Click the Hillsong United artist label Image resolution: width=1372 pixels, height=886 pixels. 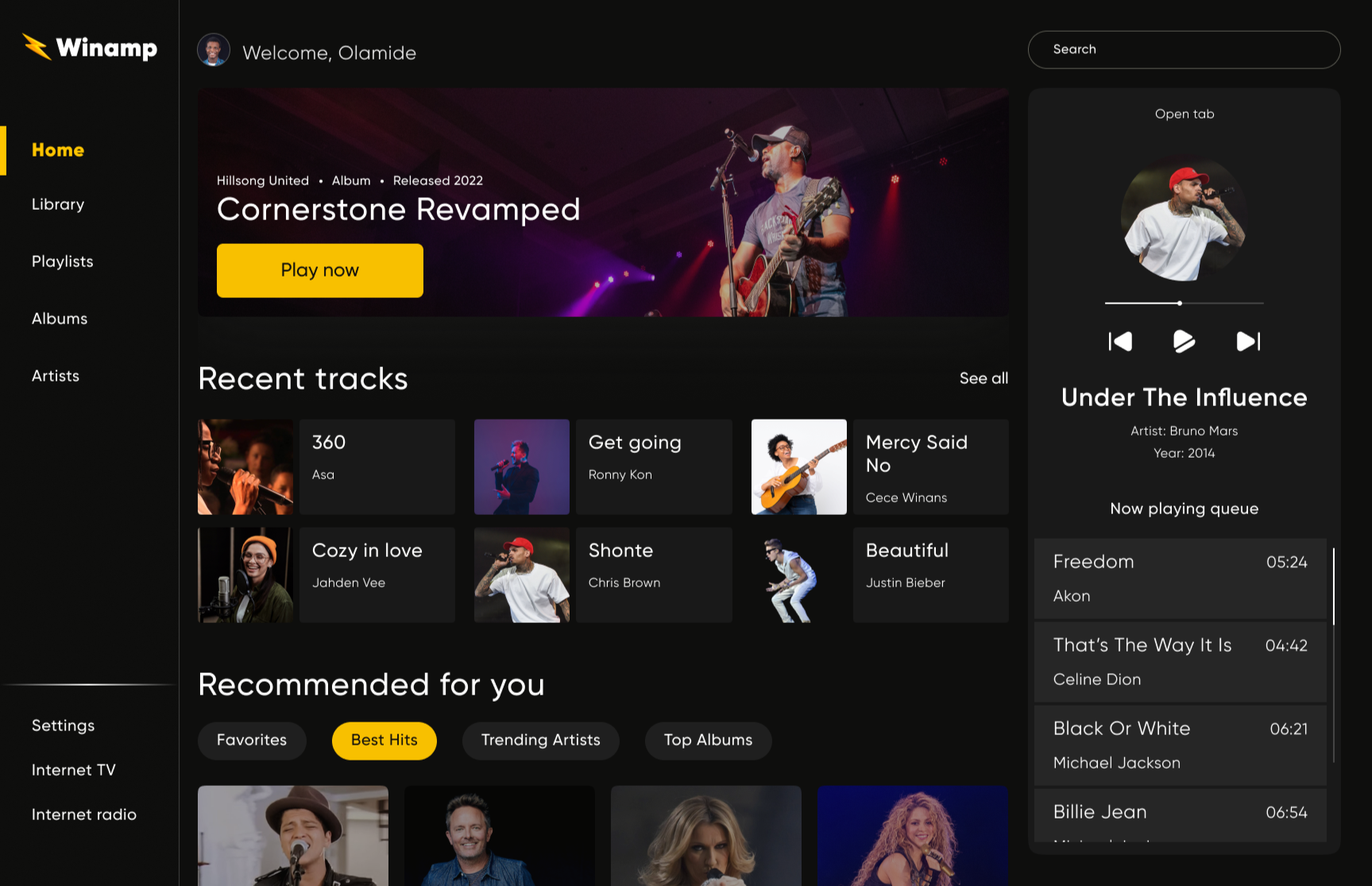tap(263, 180)
